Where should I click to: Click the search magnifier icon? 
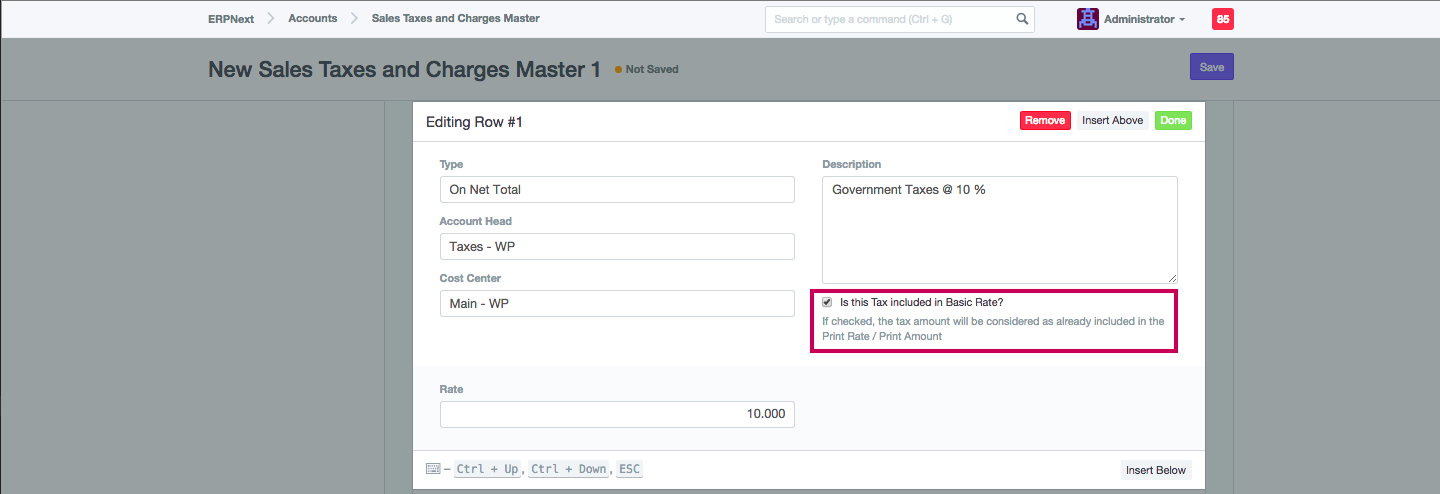click(1022, 19)
